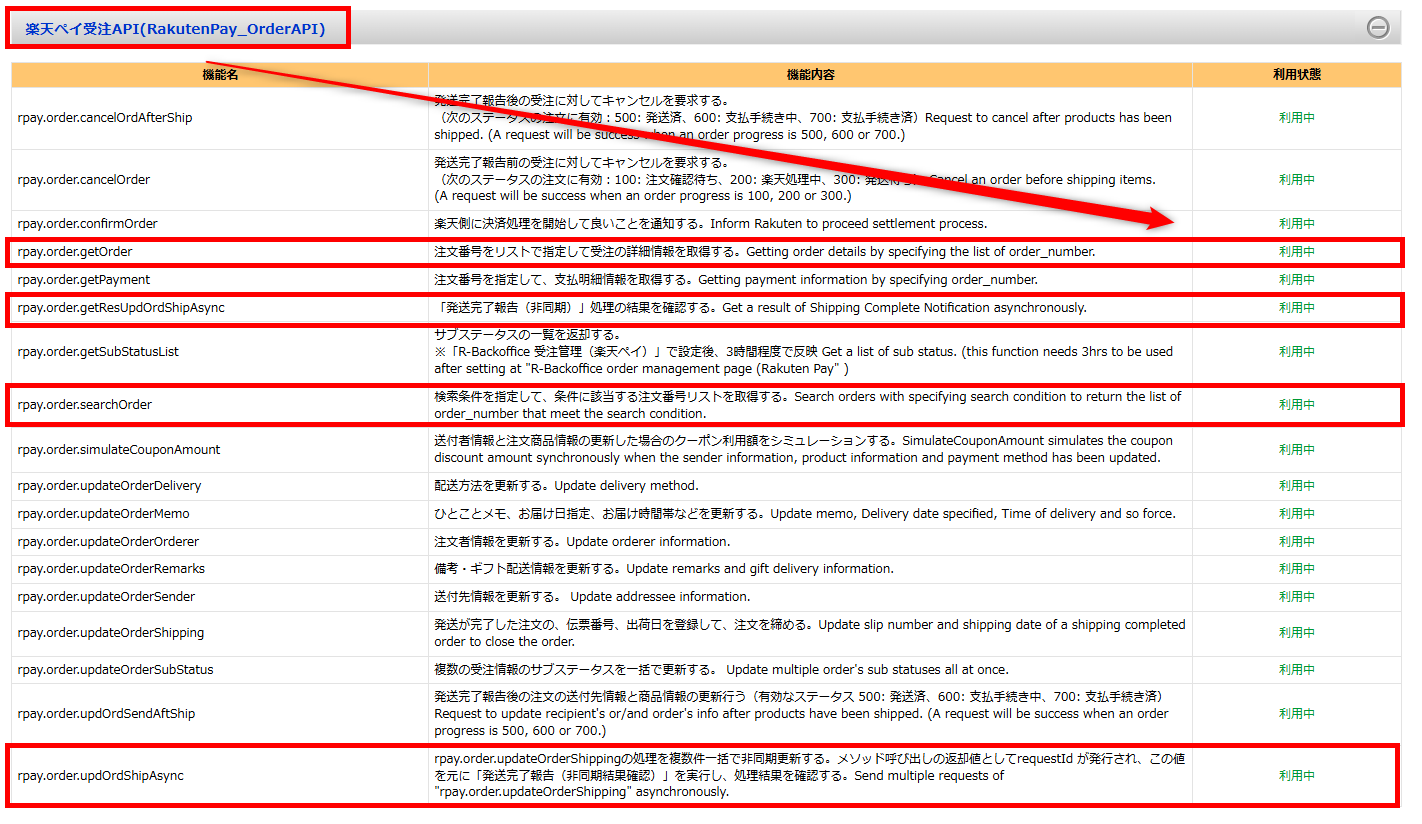The width and height of the screenshot is (1422, 824).
Task: Click rpay.order.getSubStatusList function name
Action: click(x=98, y=352)
